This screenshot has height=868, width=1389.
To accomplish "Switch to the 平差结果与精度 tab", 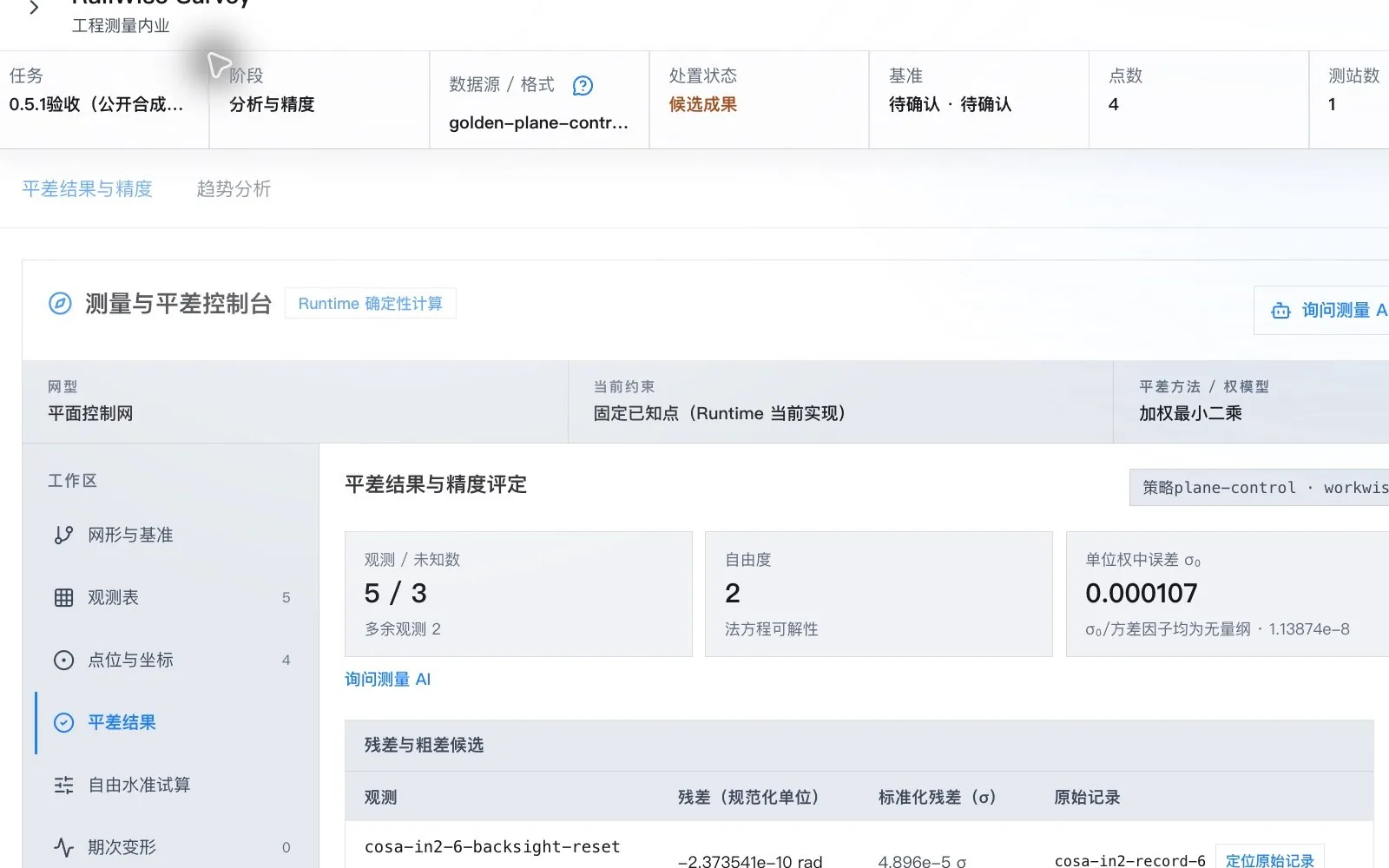I will 87,188.
